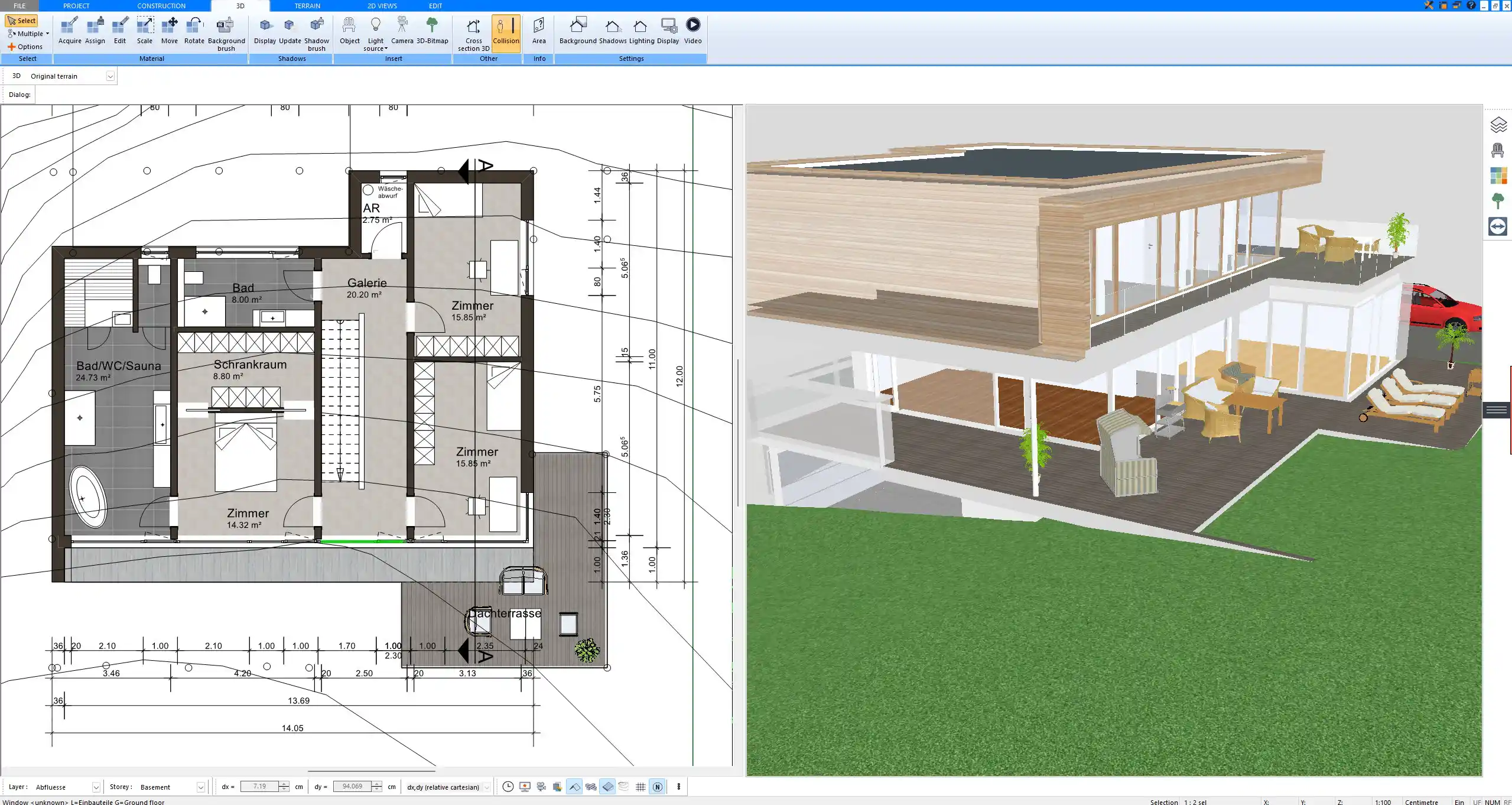Viewport: 1512px width, 805px height.
Task: Toggle the roof display in bottom toolbar
Action: 574,787
